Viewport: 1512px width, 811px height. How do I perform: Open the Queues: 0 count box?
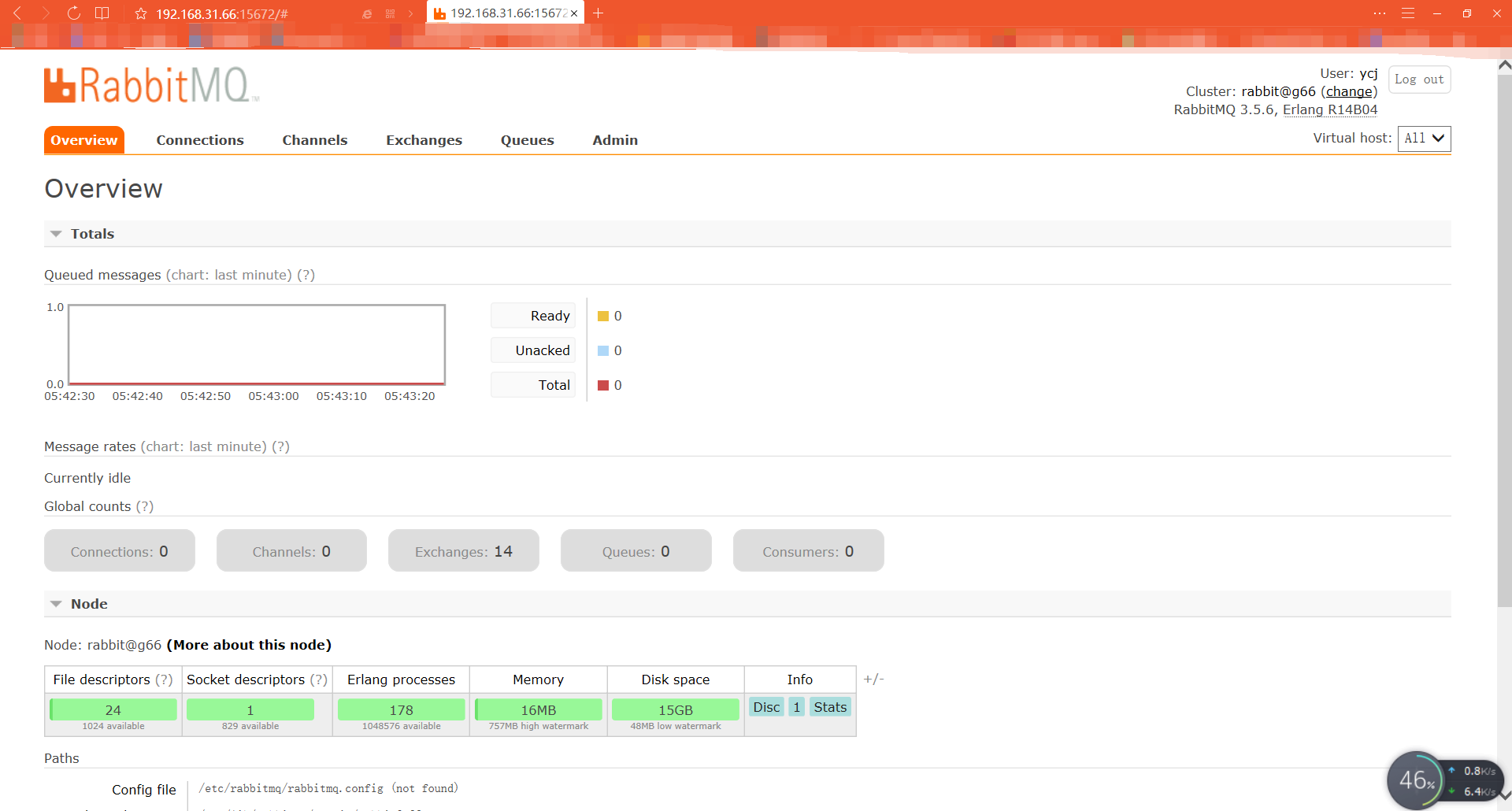tap(636, 550)
